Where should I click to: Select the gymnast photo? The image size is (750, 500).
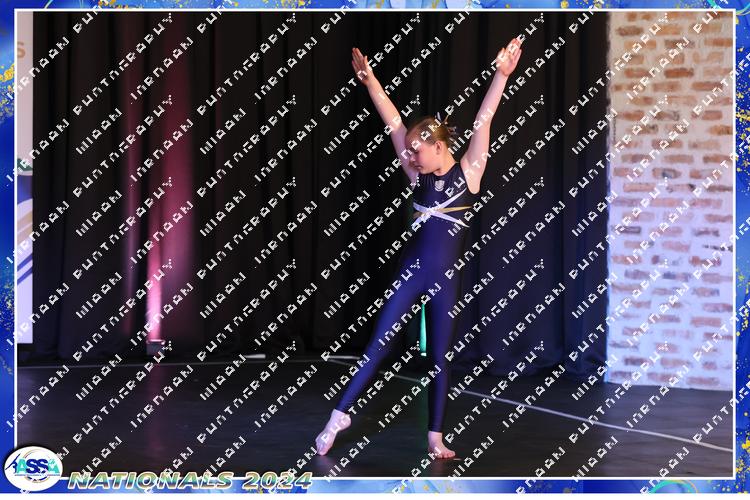coord(375,244)
